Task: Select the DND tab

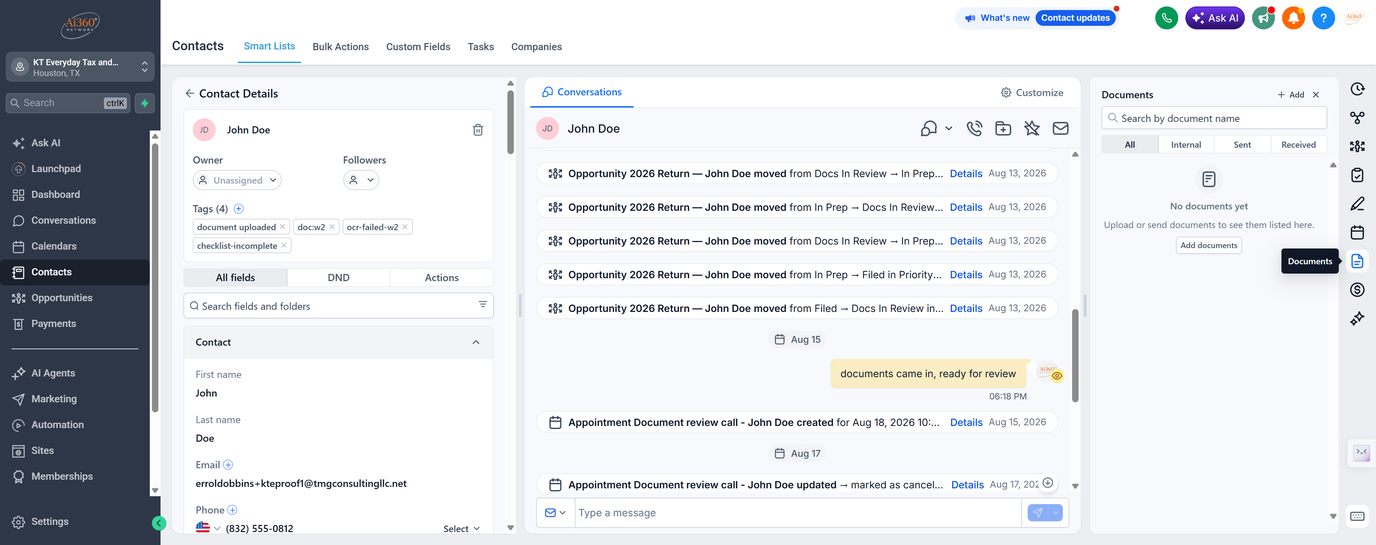Action: pos(338,277)
